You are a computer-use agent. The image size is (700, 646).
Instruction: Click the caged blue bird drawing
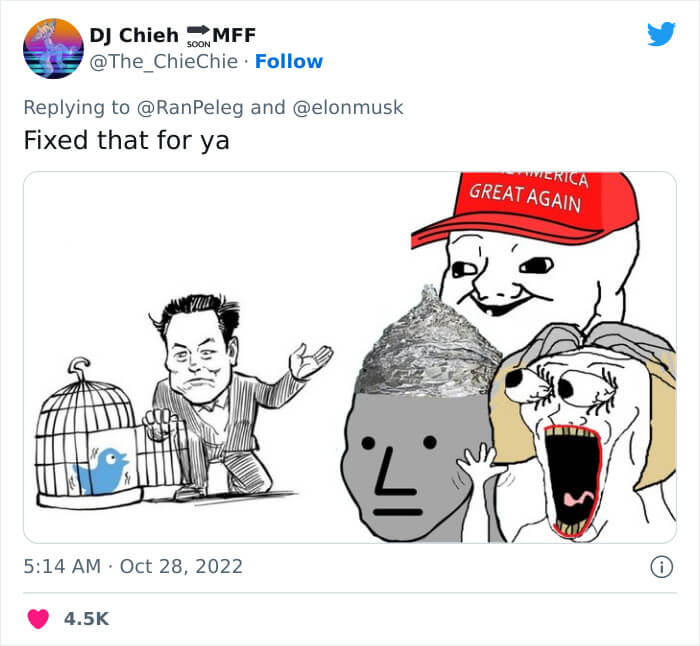102,471
